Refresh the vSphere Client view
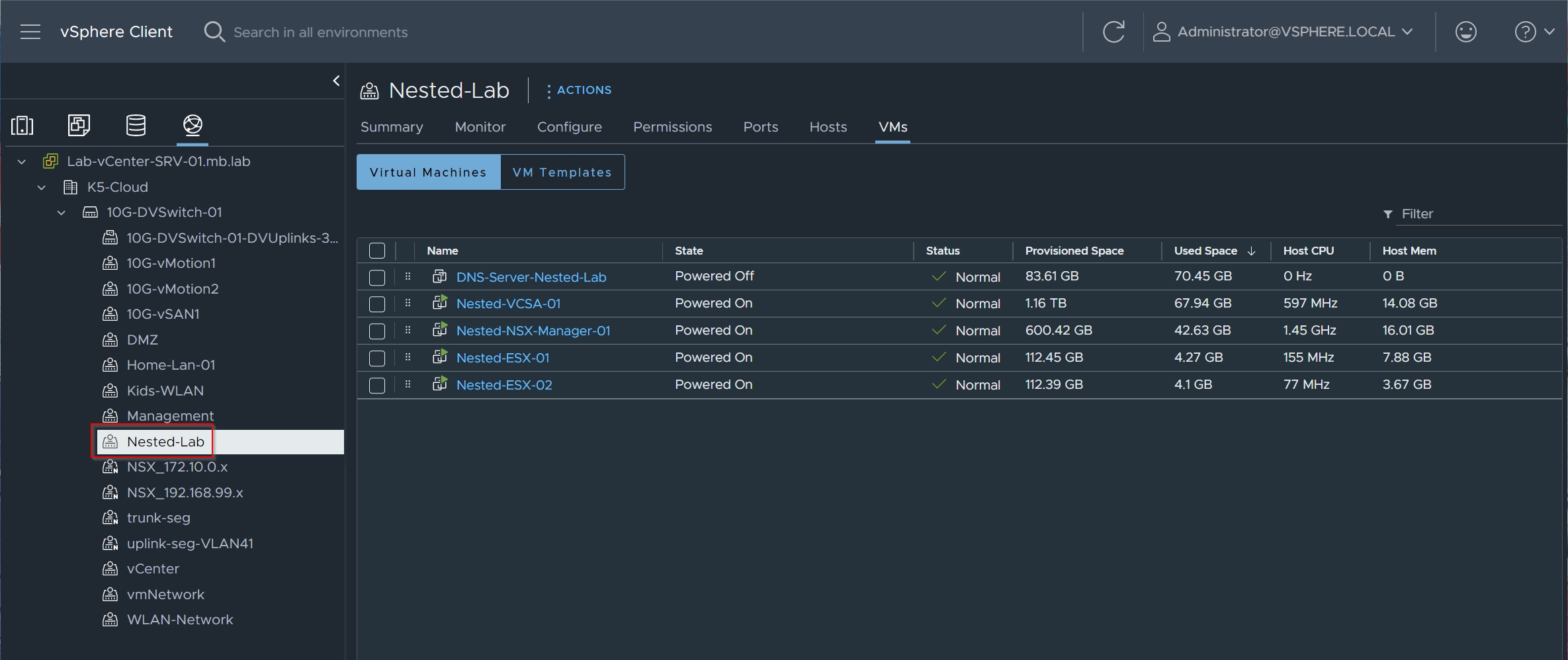Viewport: 1568px width, 660px height. pyautogui.click(x=1113, y=32)
